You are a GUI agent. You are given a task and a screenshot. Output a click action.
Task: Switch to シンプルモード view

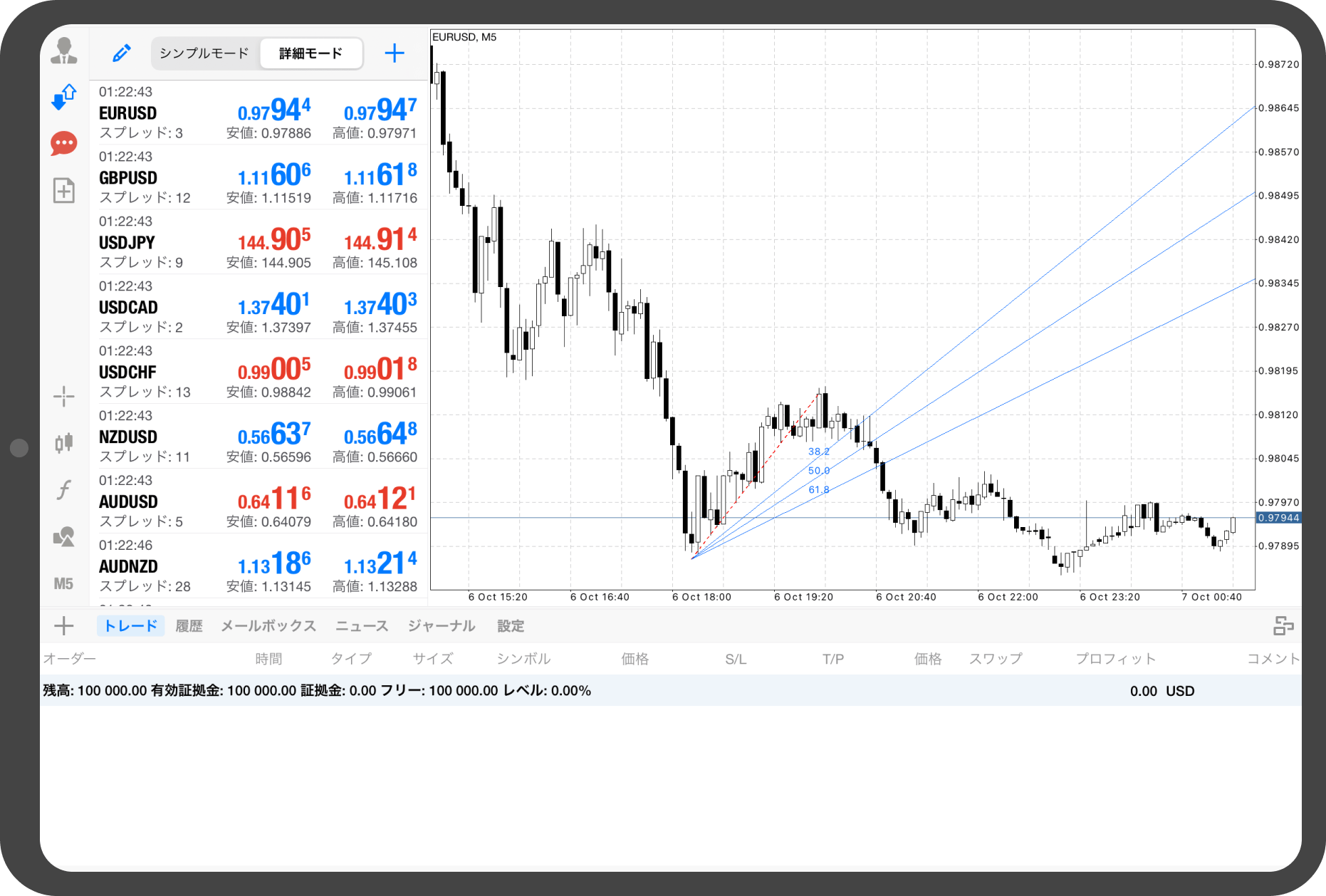pyautogui.click(x=204, y=53)
